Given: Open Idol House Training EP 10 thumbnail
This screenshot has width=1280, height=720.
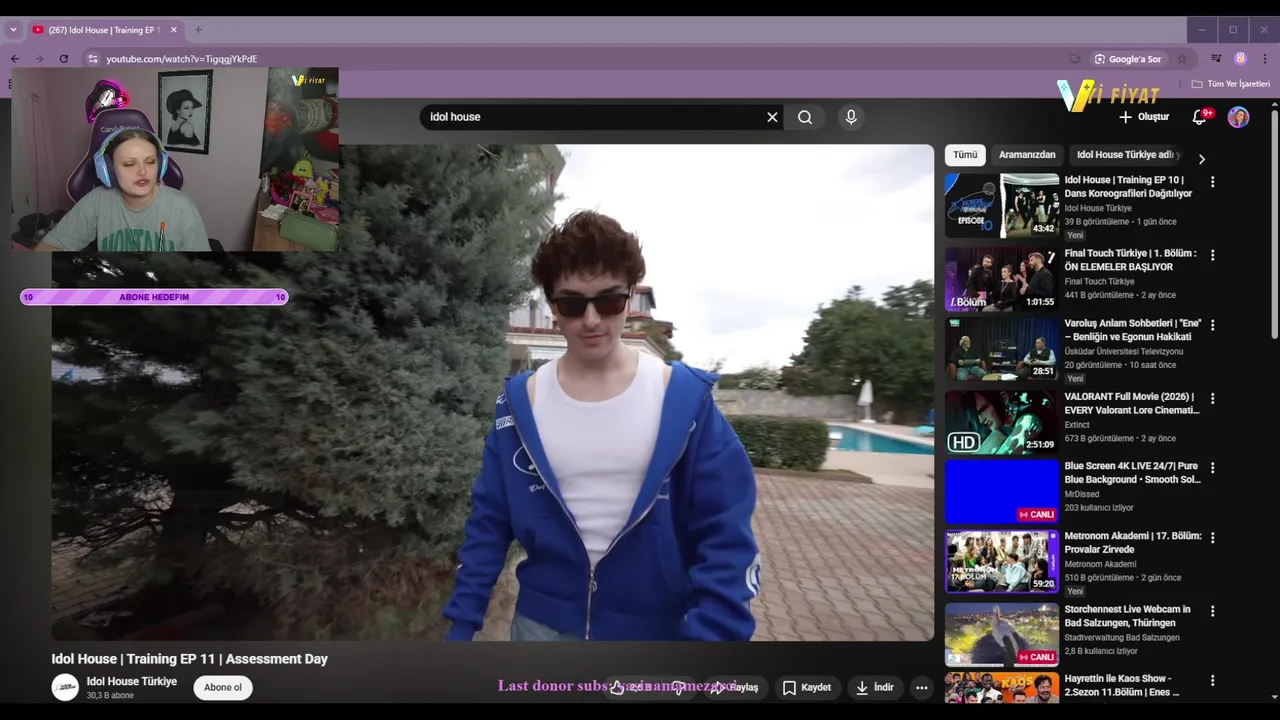Looking at the screenshot, I should (1002, 206).
